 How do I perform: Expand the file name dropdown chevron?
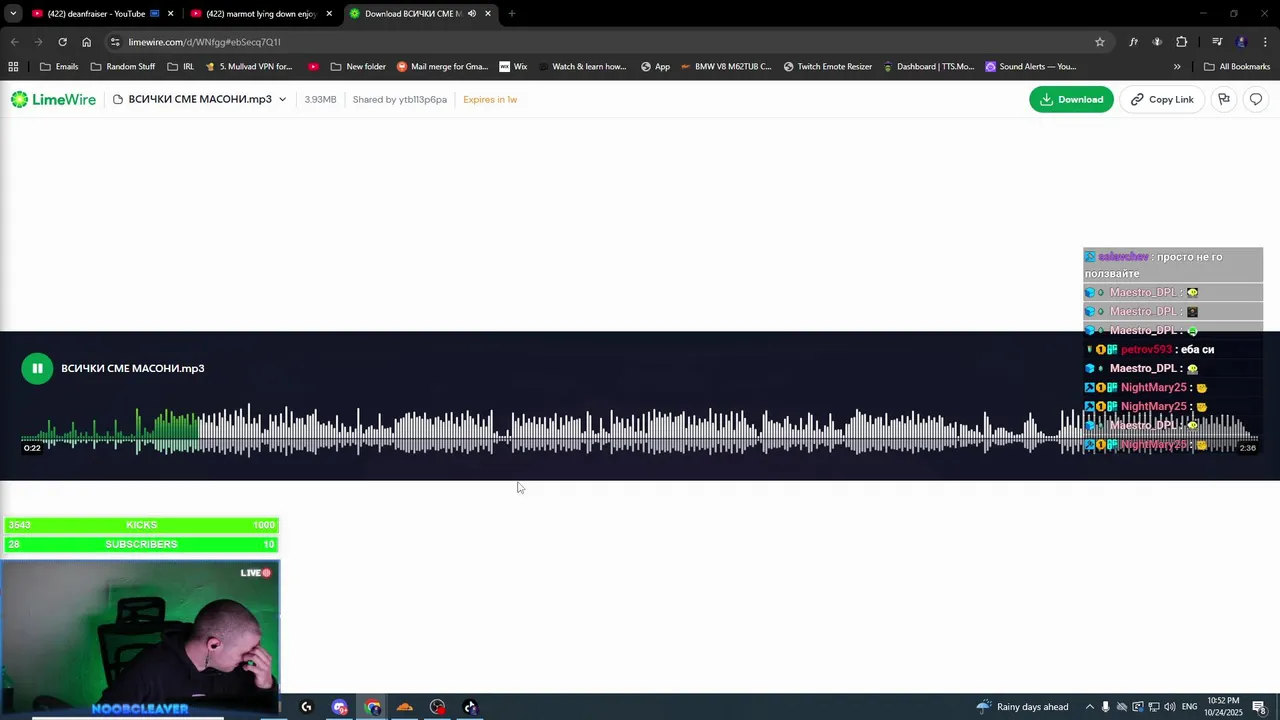coord(282,99)
